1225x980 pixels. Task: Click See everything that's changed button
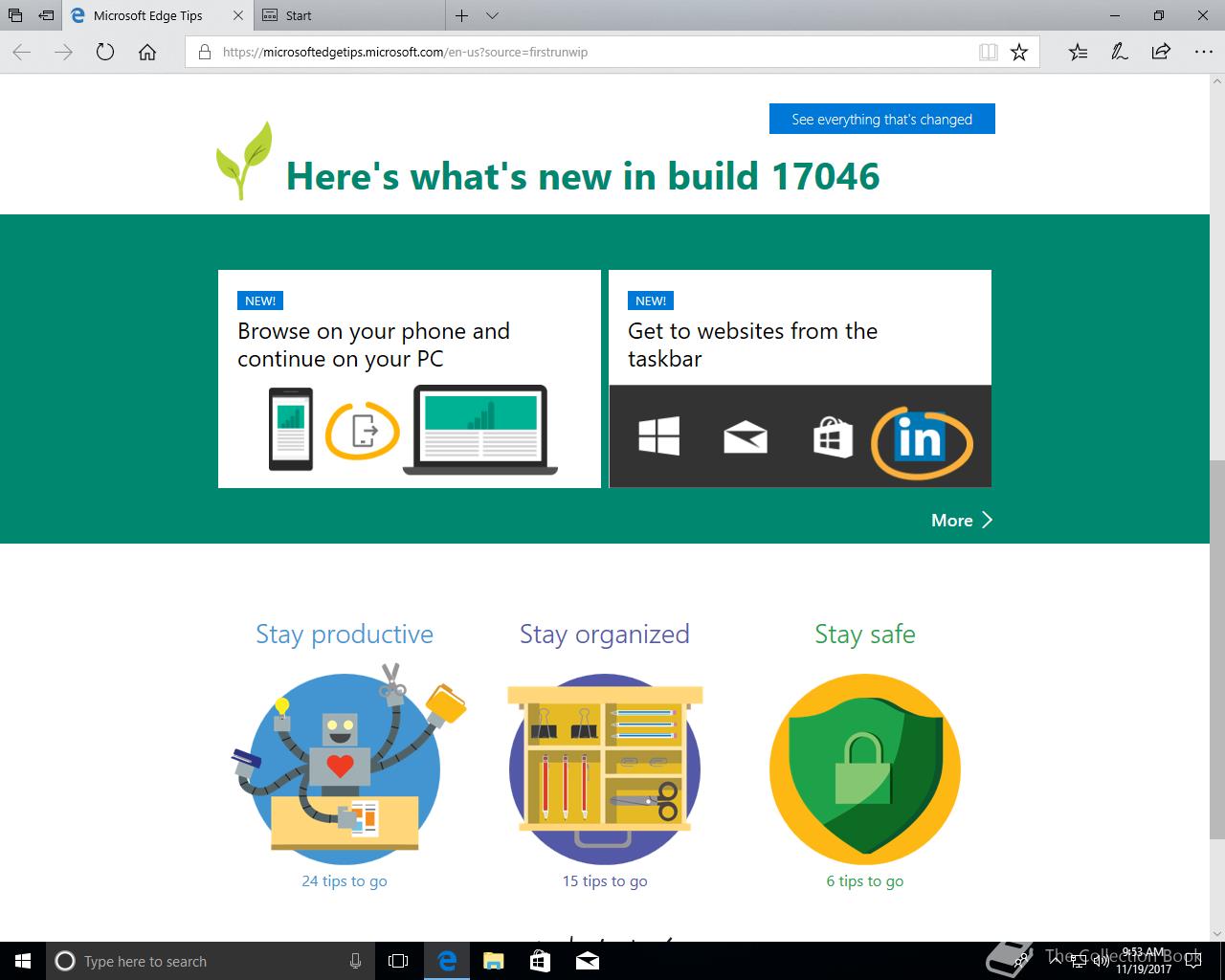(882, 119)
